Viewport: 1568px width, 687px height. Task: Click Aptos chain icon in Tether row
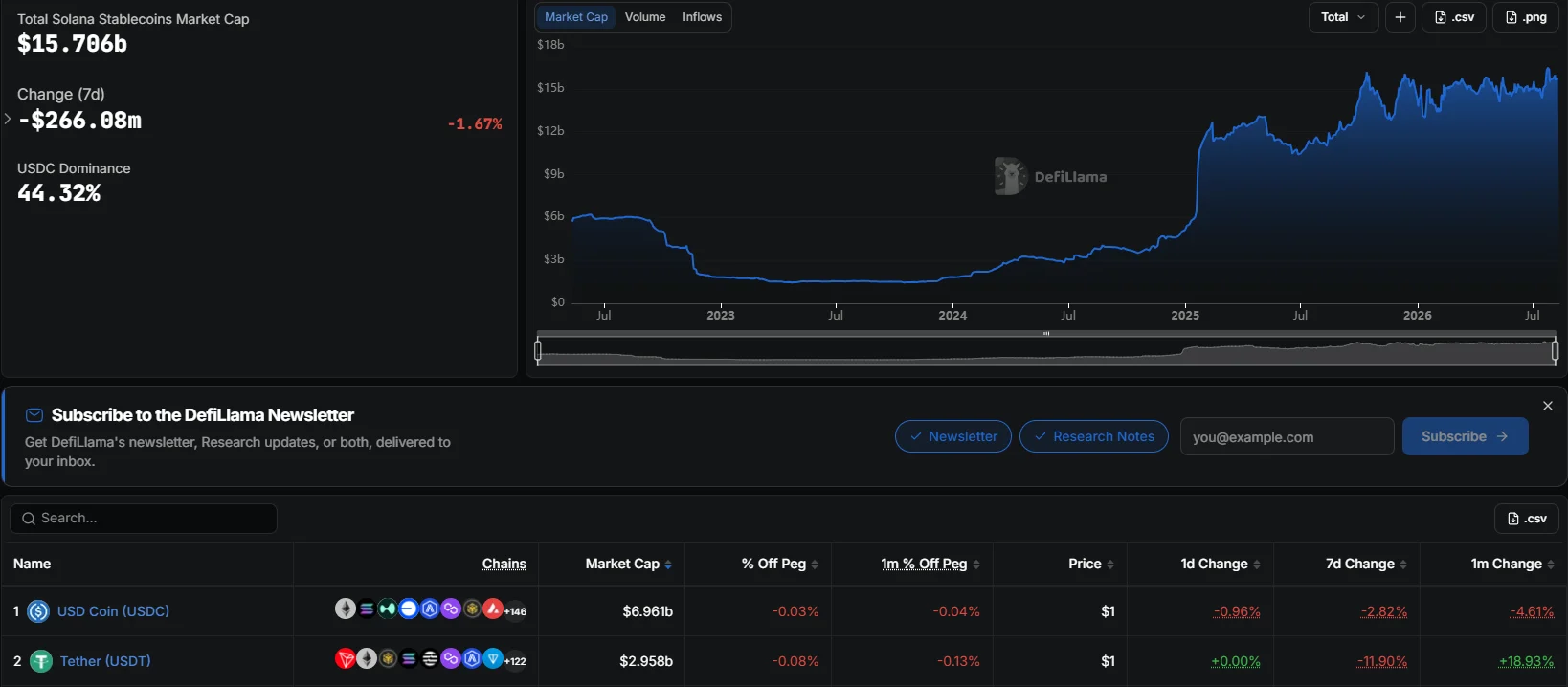click(430, 658)
